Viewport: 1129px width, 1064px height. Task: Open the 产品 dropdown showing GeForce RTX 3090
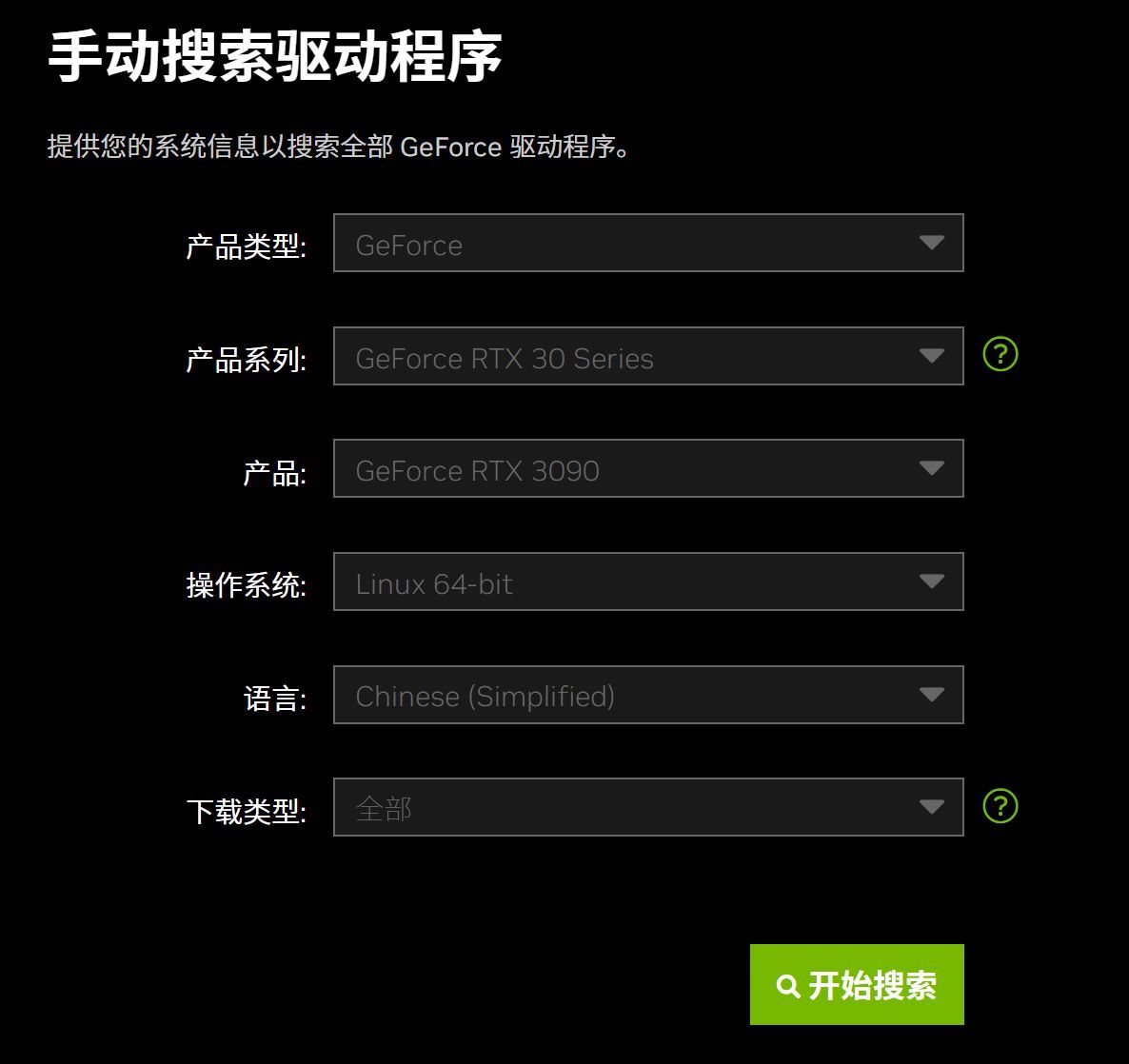tap(648, 468)
